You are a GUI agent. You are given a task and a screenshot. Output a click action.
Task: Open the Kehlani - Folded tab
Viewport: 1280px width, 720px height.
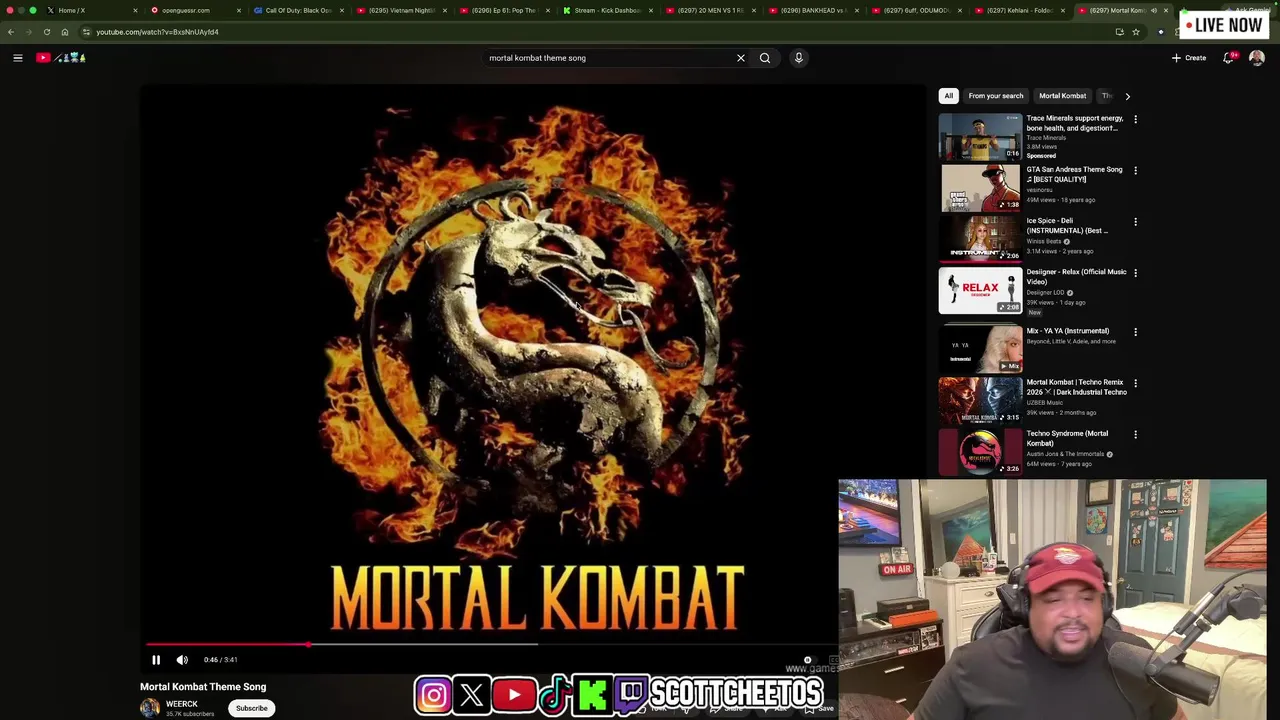coord(1018,10)
